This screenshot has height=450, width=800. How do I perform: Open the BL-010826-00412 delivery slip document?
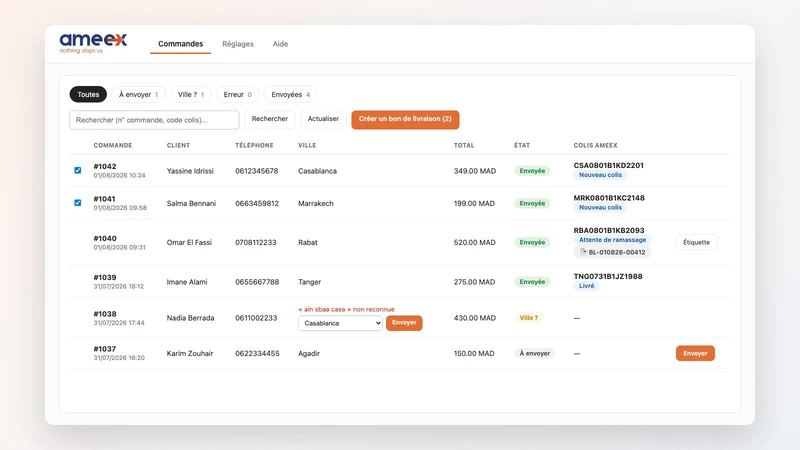(612, 252)
